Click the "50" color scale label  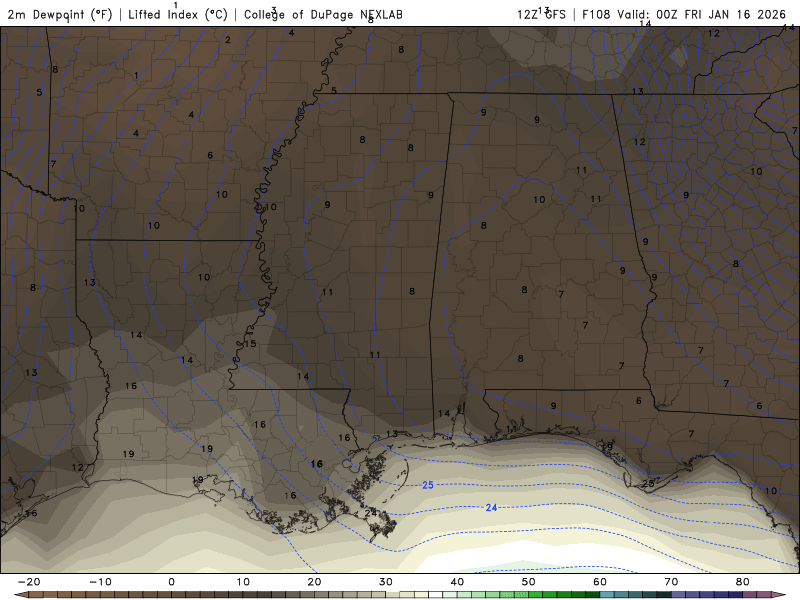tap(529, 582)
